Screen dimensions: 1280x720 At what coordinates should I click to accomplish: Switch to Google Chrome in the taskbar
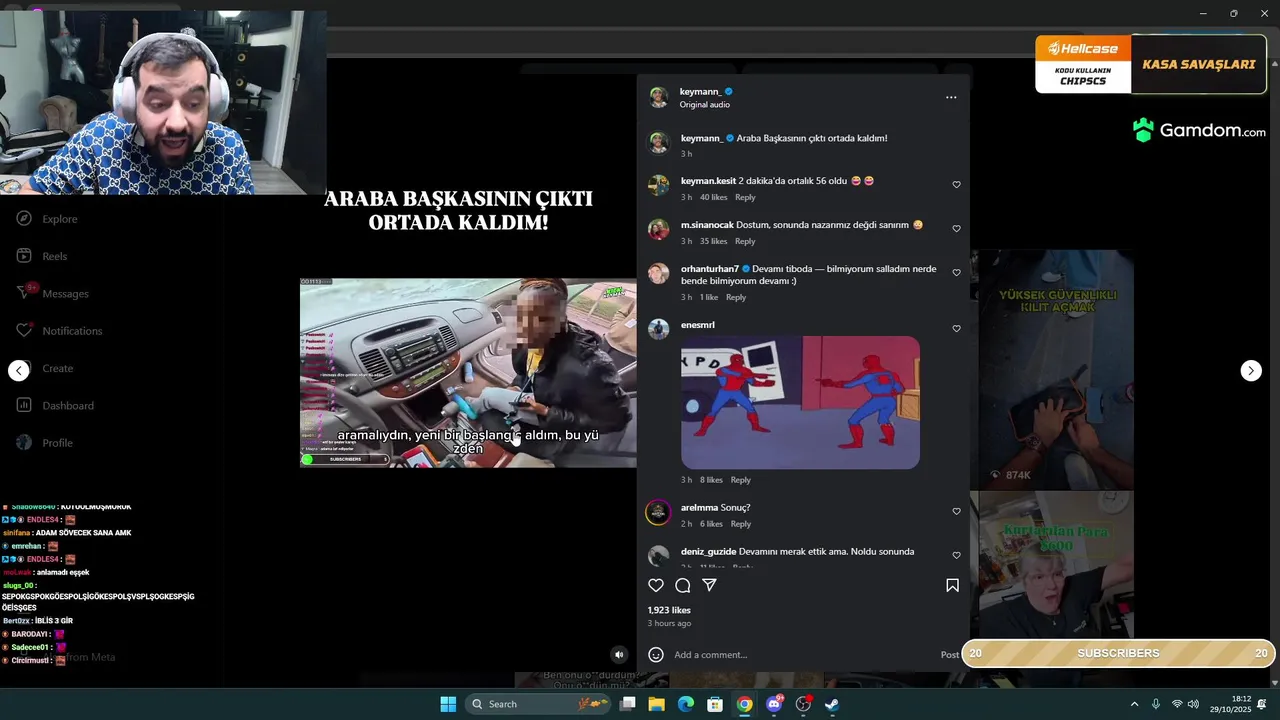click(745, 704)
